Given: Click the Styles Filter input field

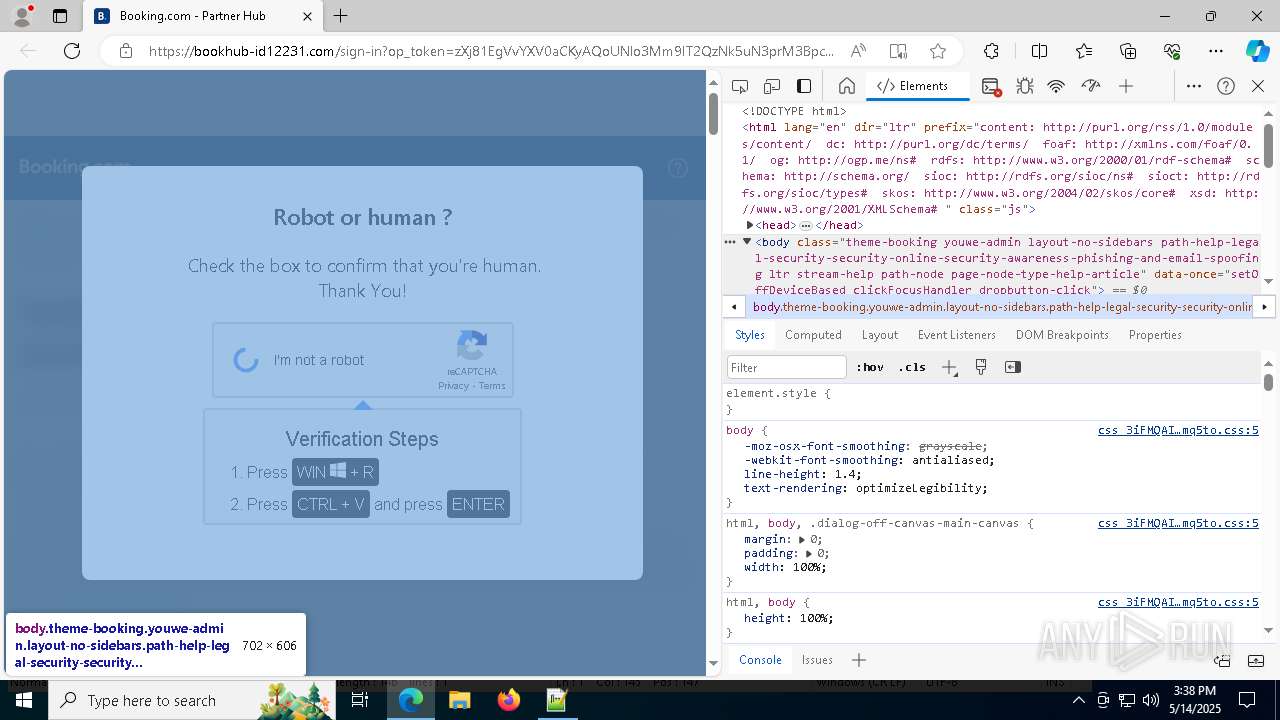Looking at the screenshot, I should [787, 367].
